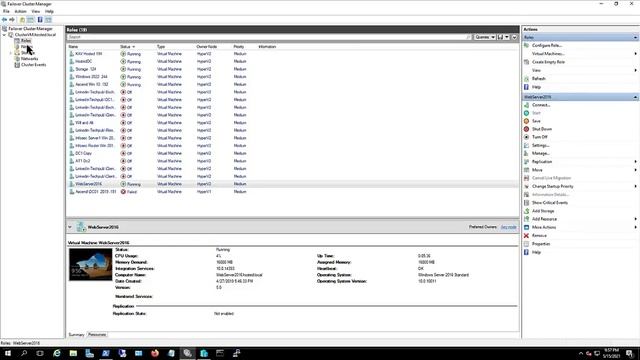Click the taskbar clock
Screen dimensions: 640x360
(611, 353)
